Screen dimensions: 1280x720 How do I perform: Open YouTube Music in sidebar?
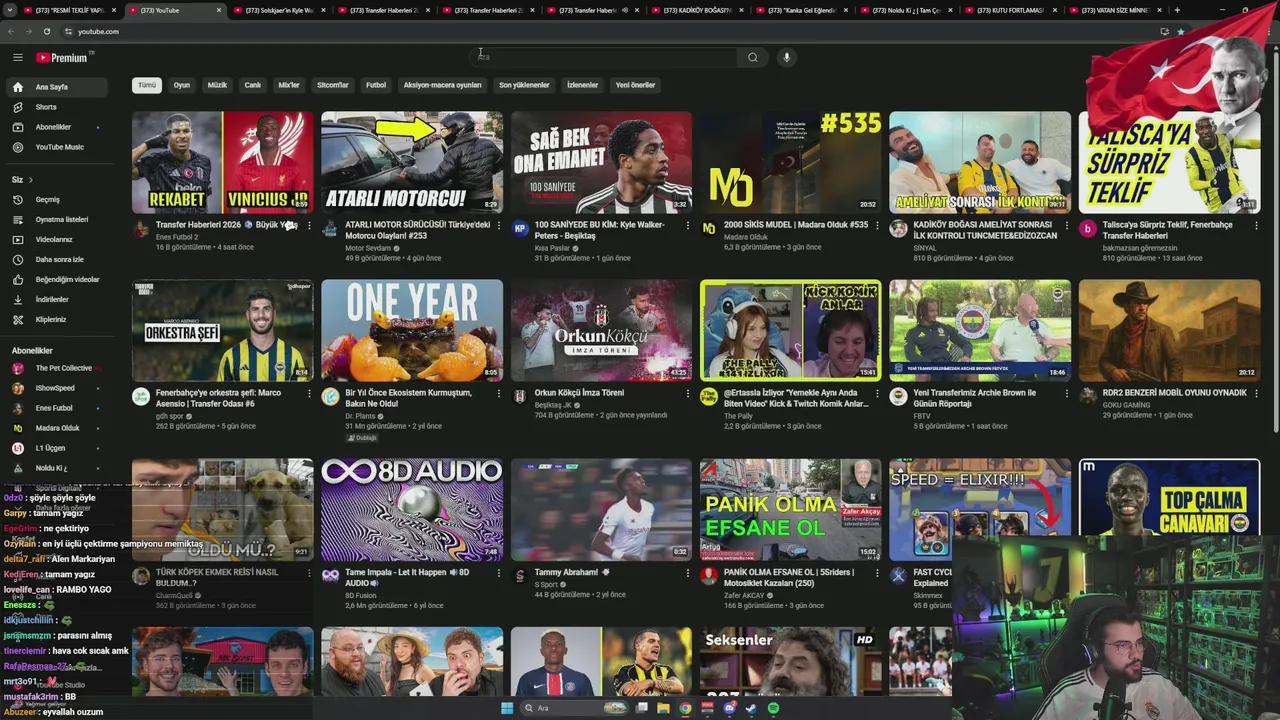tap(59, 147)
